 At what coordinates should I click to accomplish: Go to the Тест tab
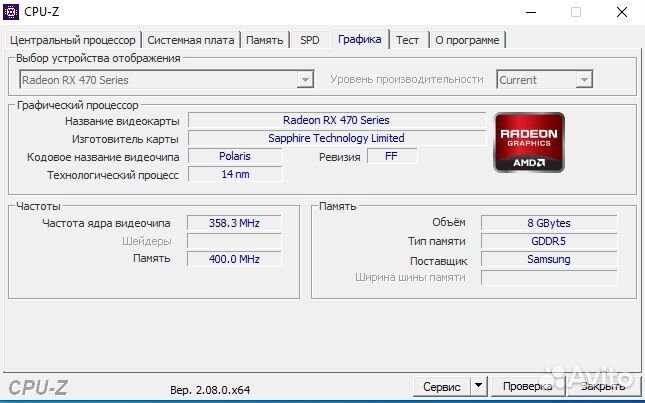pyautogui.click(x=407, y=40)
